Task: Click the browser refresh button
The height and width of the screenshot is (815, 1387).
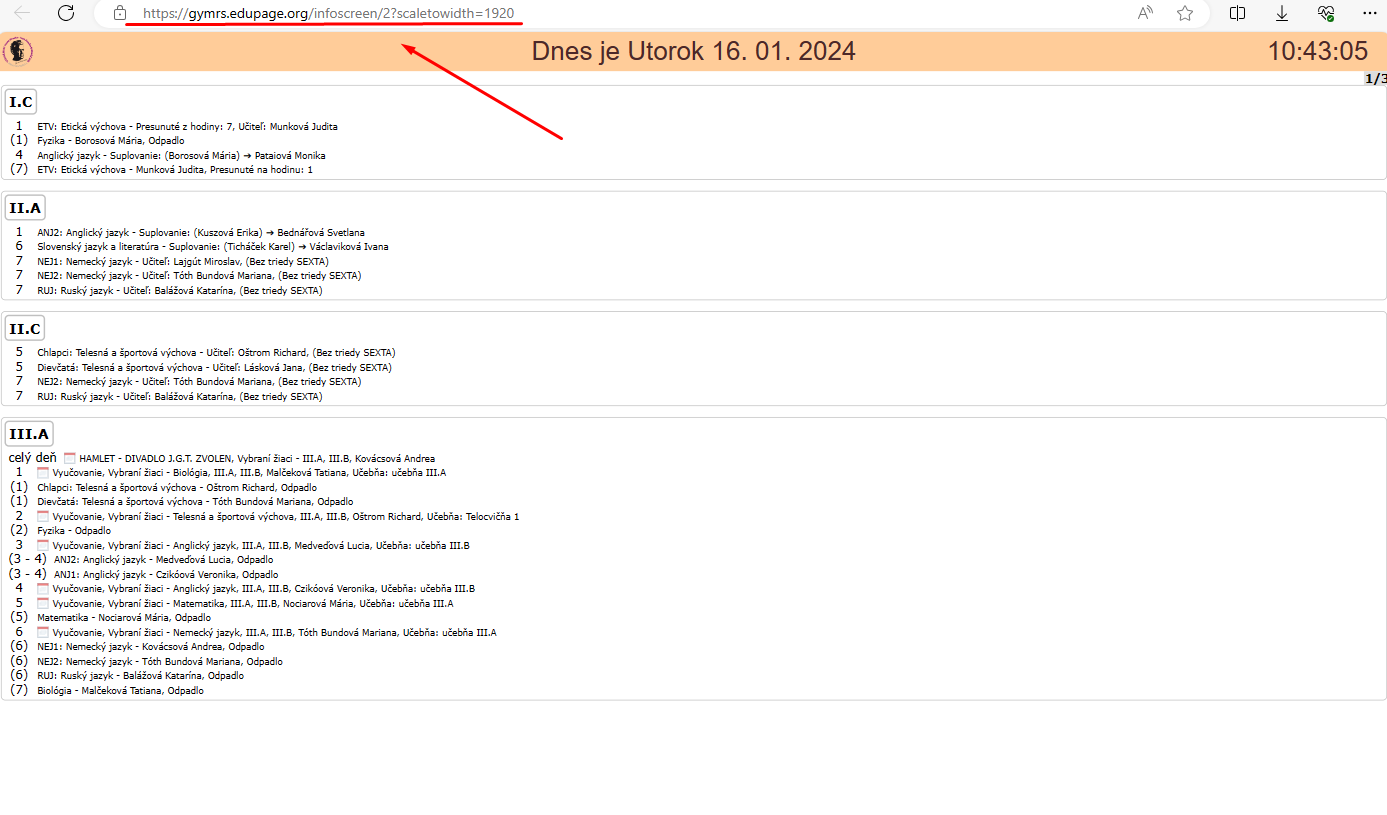Action: pyautogui.click(x=66, y=13)
